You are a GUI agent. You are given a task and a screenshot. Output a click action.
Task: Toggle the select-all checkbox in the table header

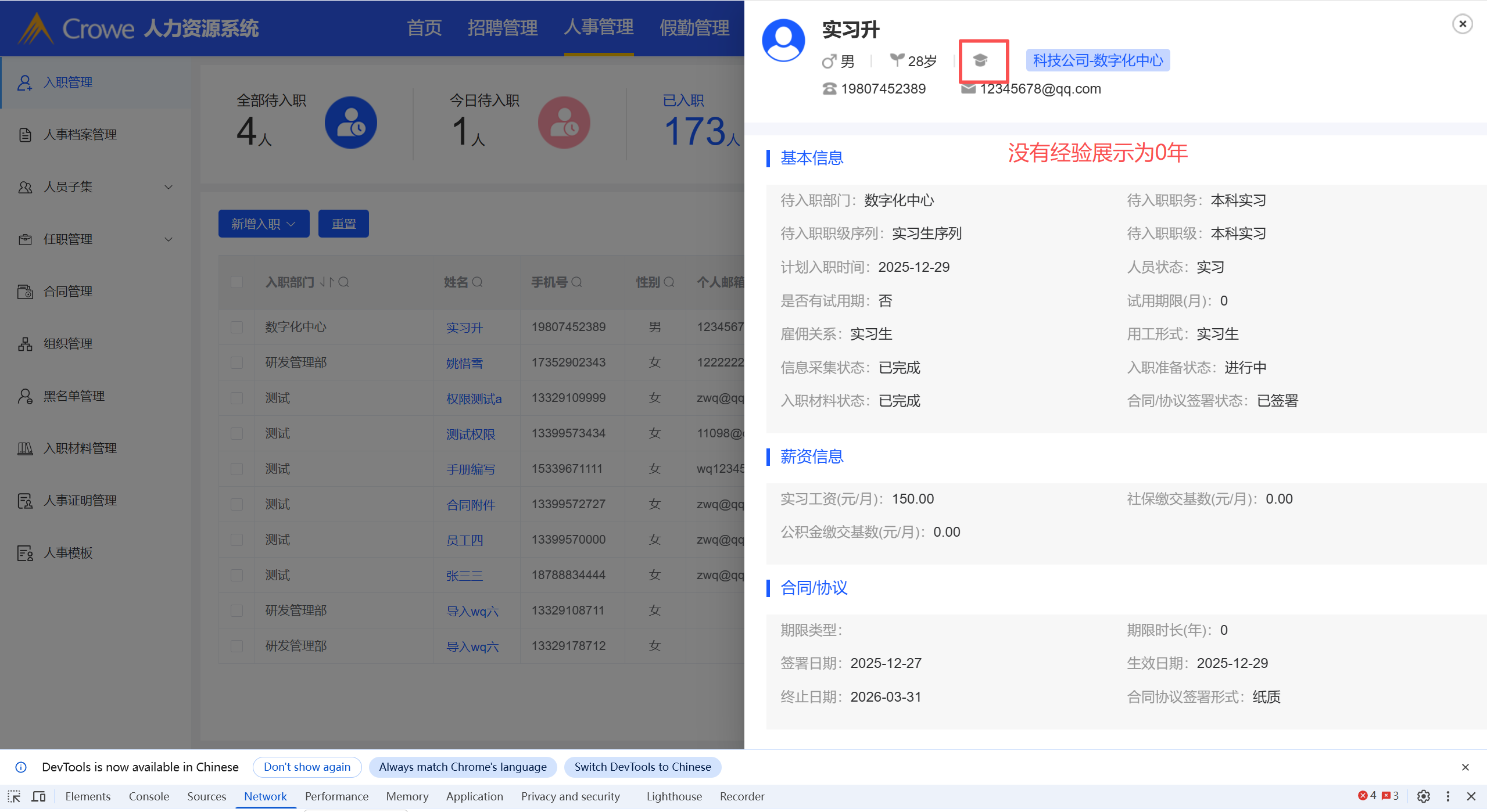click(237, 282)
